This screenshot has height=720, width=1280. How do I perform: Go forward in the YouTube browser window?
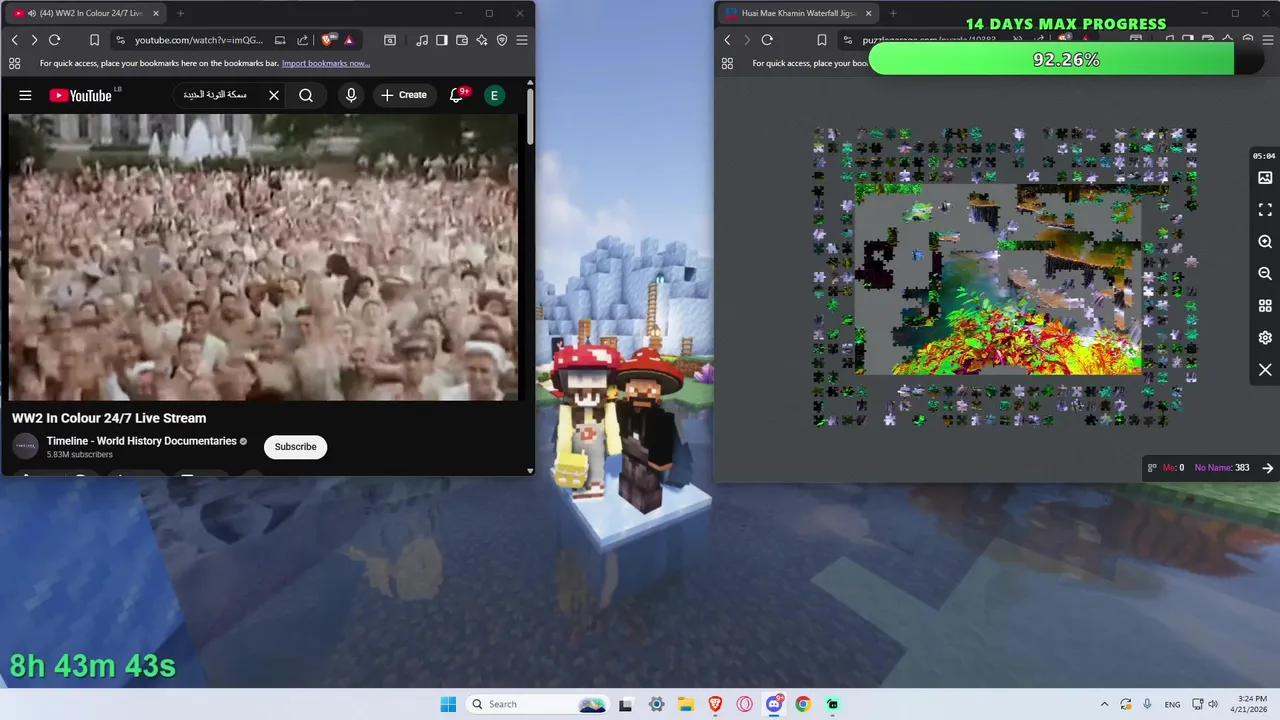[34, 40]
